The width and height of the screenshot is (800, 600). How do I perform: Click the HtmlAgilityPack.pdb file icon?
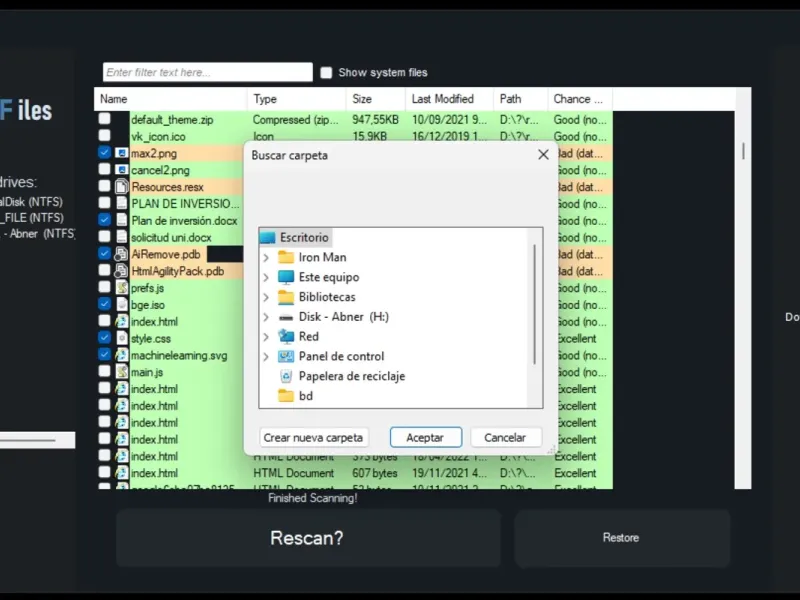(x=121, y=271)
